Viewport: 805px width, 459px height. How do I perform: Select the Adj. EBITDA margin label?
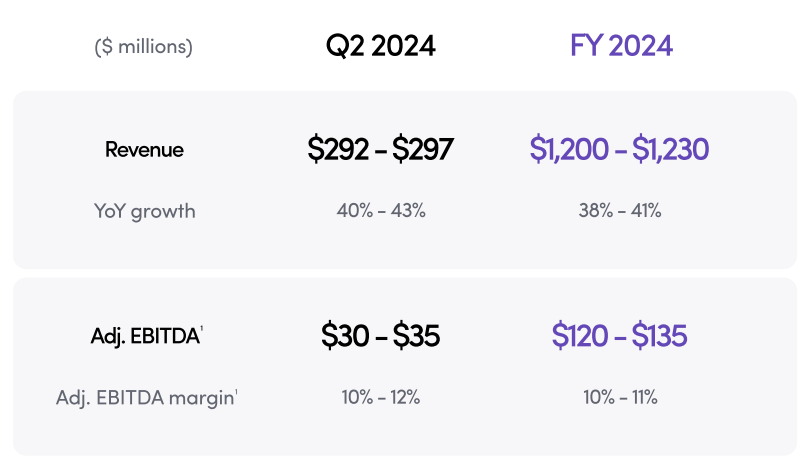pyautogui.click(x=144, y=397)
